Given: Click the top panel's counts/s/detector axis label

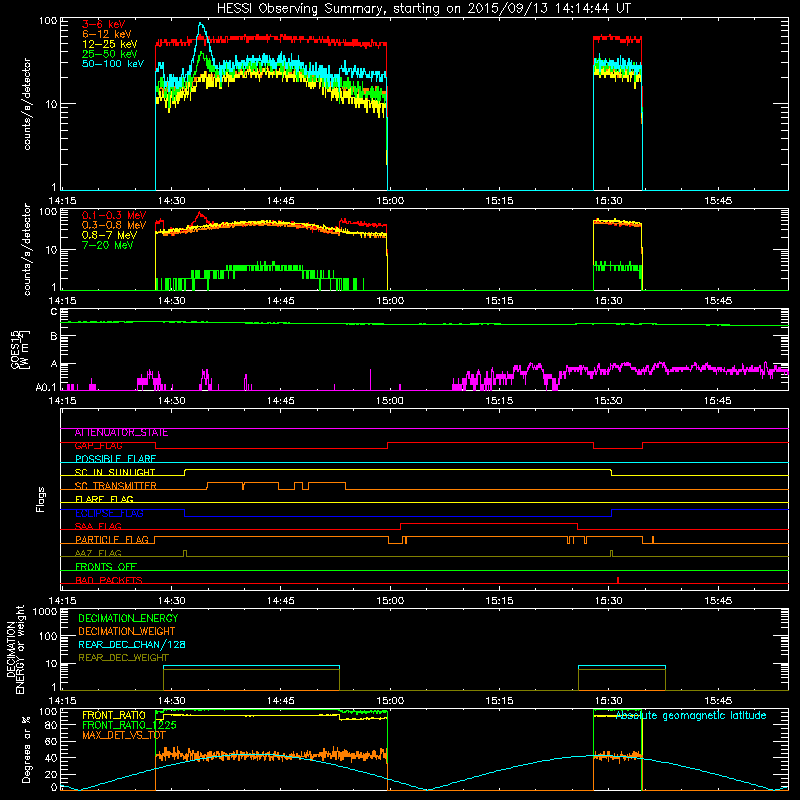Looking at the screenshot, I should (27, 104).
